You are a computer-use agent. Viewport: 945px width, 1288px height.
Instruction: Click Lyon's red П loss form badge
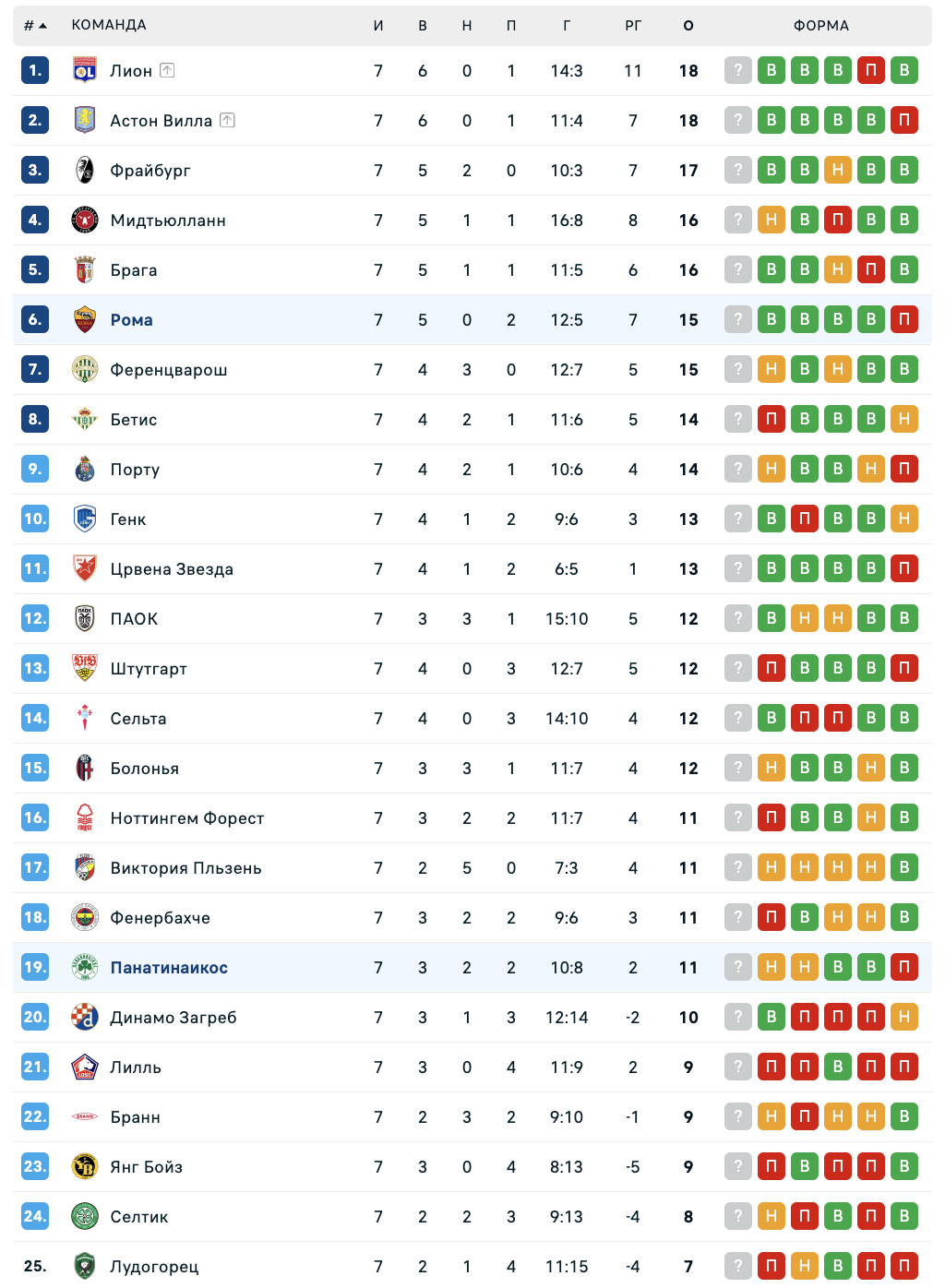click(x=871, y=71)
